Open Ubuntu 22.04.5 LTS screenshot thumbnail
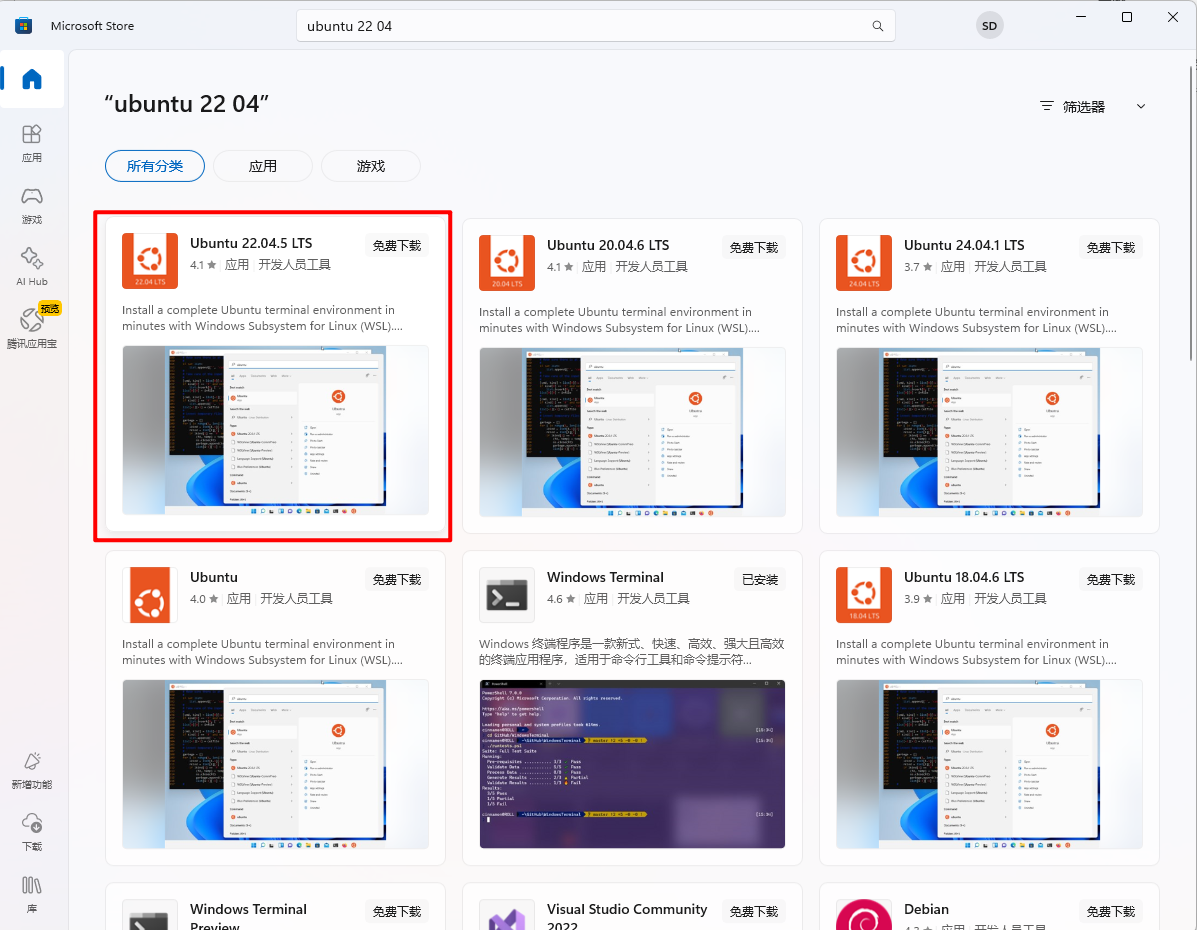Screen dimensions: 1197x930 [x=275, y=430]
